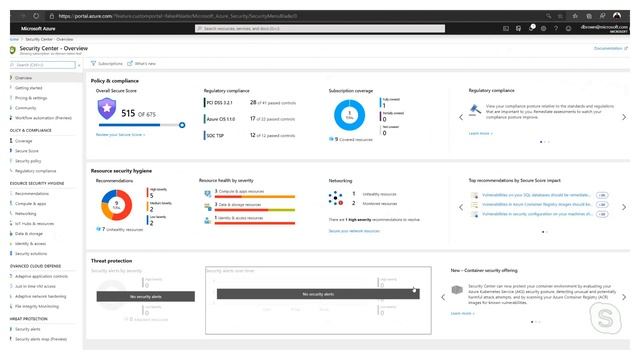Collapse the left menu with the chevron
This screenshot has height=360, width=640.
(x=79, y=65)
